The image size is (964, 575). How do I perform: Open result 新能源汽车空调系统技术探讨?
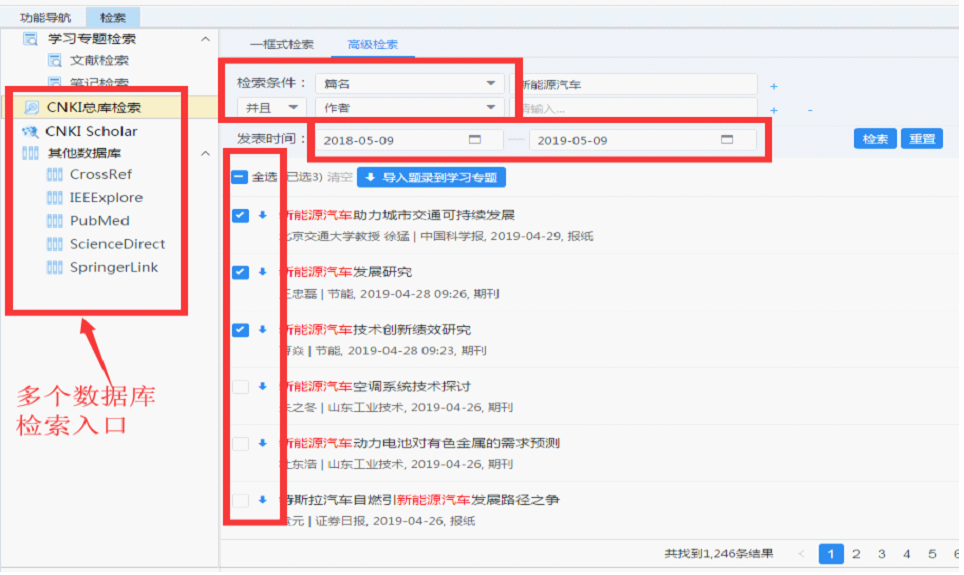pyautogui.click(x=376, y=387)
